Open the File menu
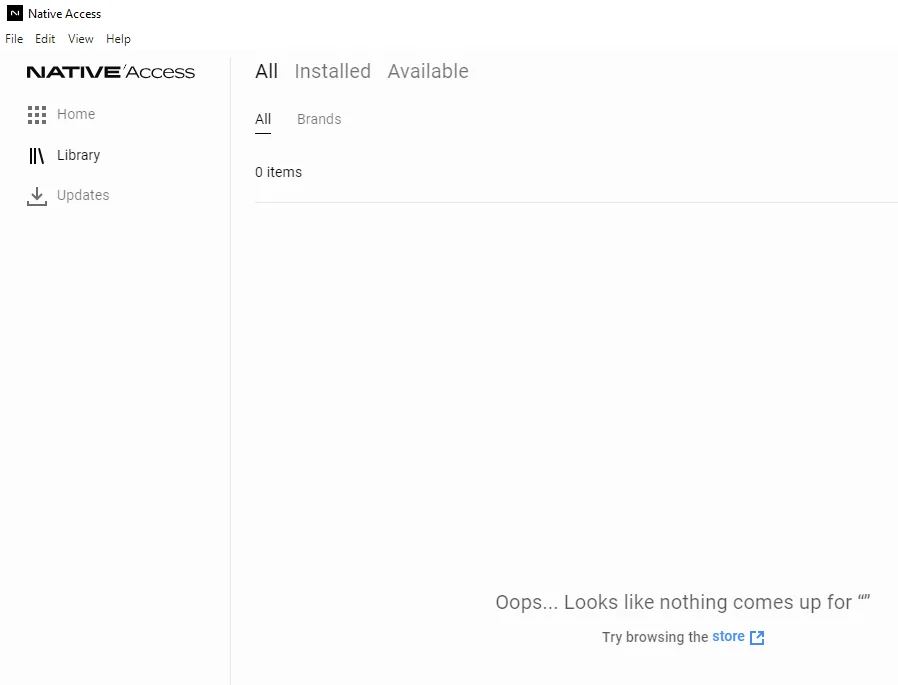The height and width of the screenshot is (685, 898). [14, 39]
